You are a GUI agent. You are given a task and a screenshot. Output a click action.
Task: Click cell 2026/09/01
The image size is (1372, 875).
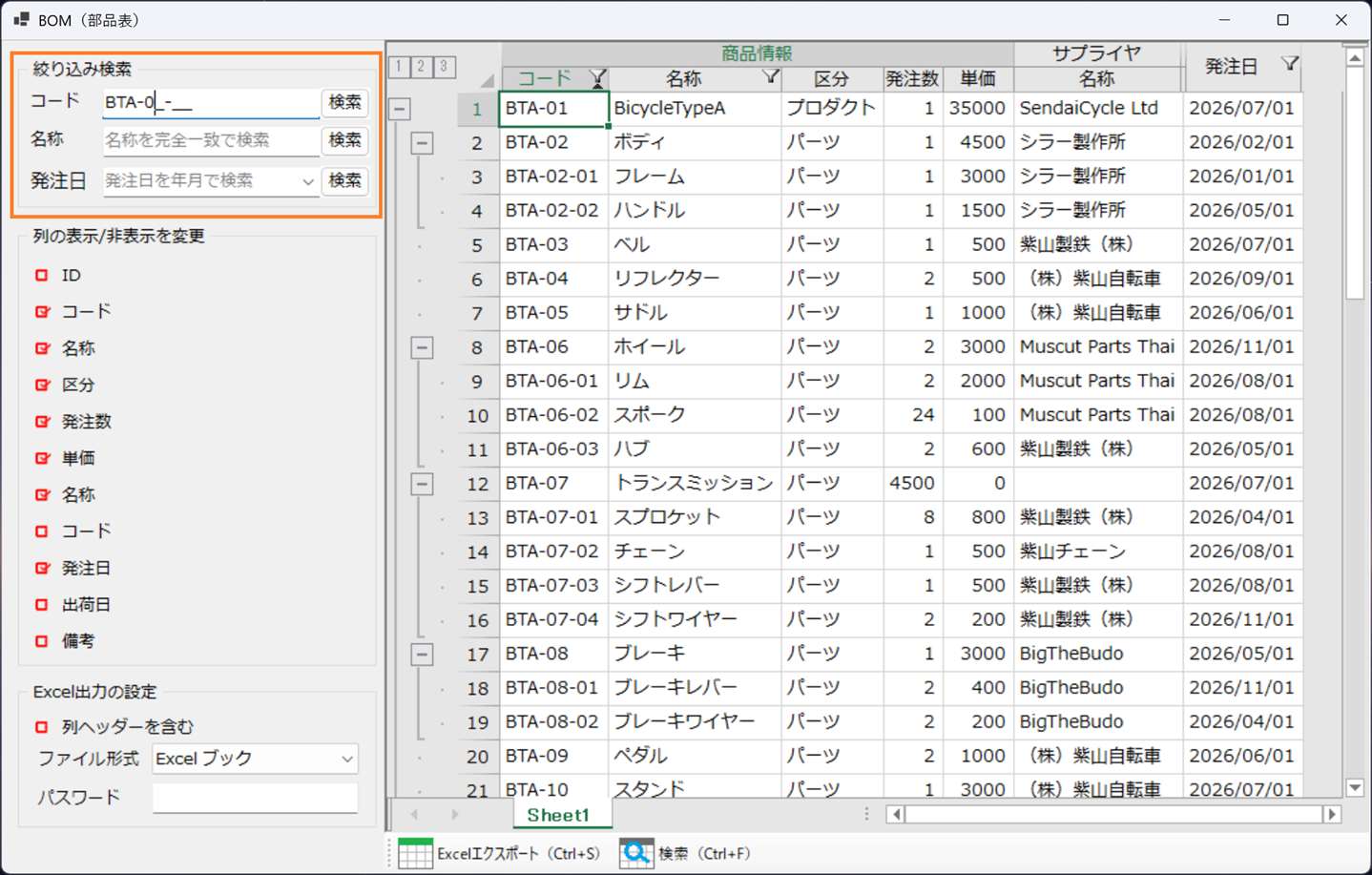click(1242, 279)
